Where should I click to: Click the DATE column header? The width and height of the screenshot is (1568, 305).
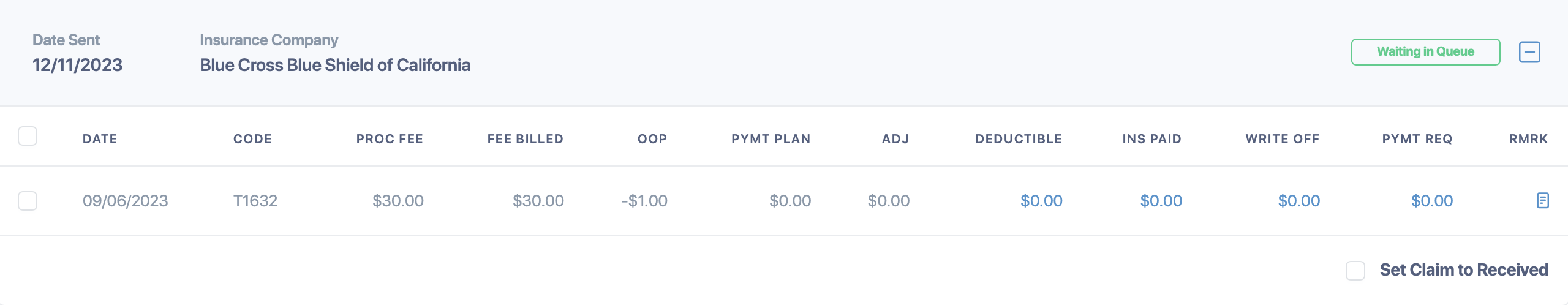tap(100, 139)
